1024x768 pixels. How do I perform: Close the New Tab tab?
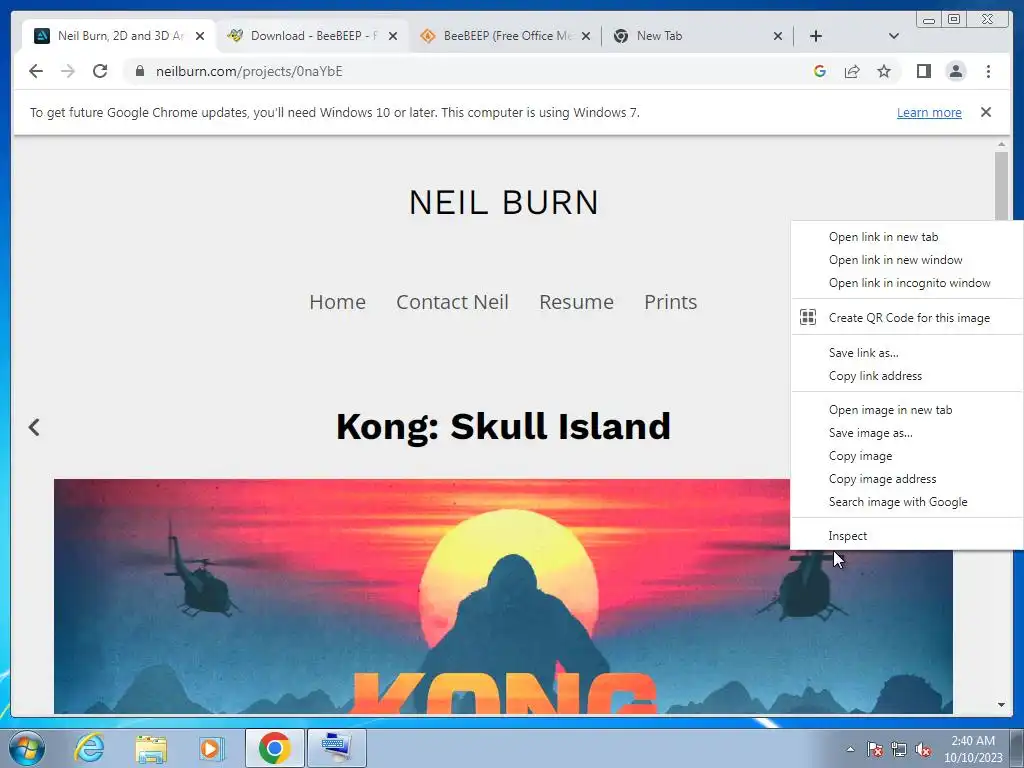[778, 36]
